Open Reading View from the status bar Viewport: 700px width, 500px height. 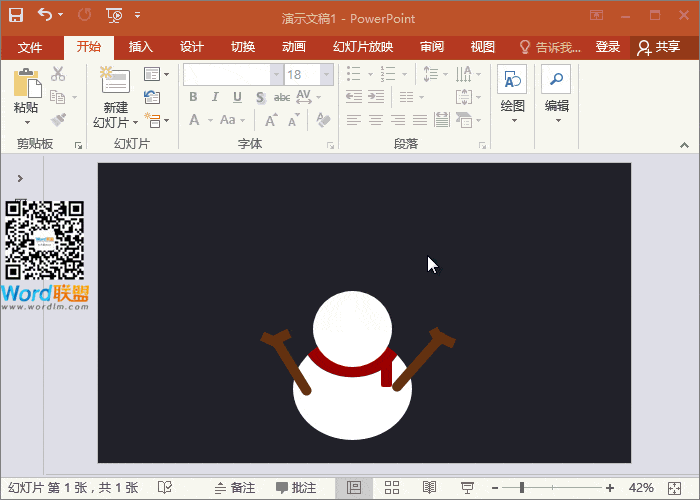[429, 487]
